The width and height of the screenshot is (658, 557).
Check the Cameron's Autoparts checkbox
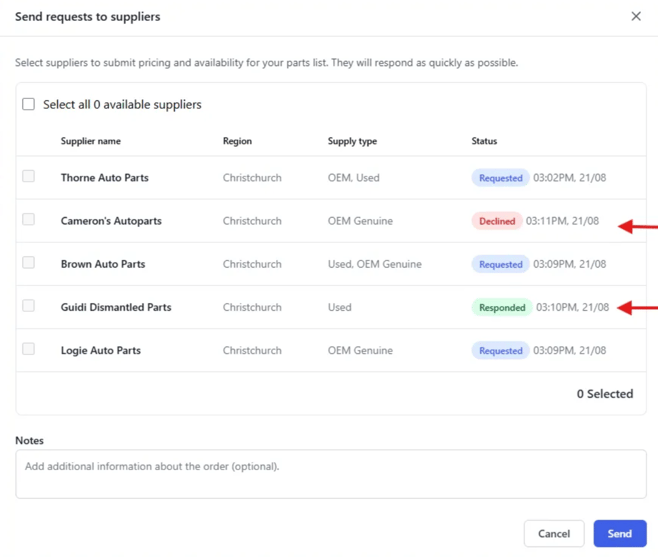[x=29, y=220]
